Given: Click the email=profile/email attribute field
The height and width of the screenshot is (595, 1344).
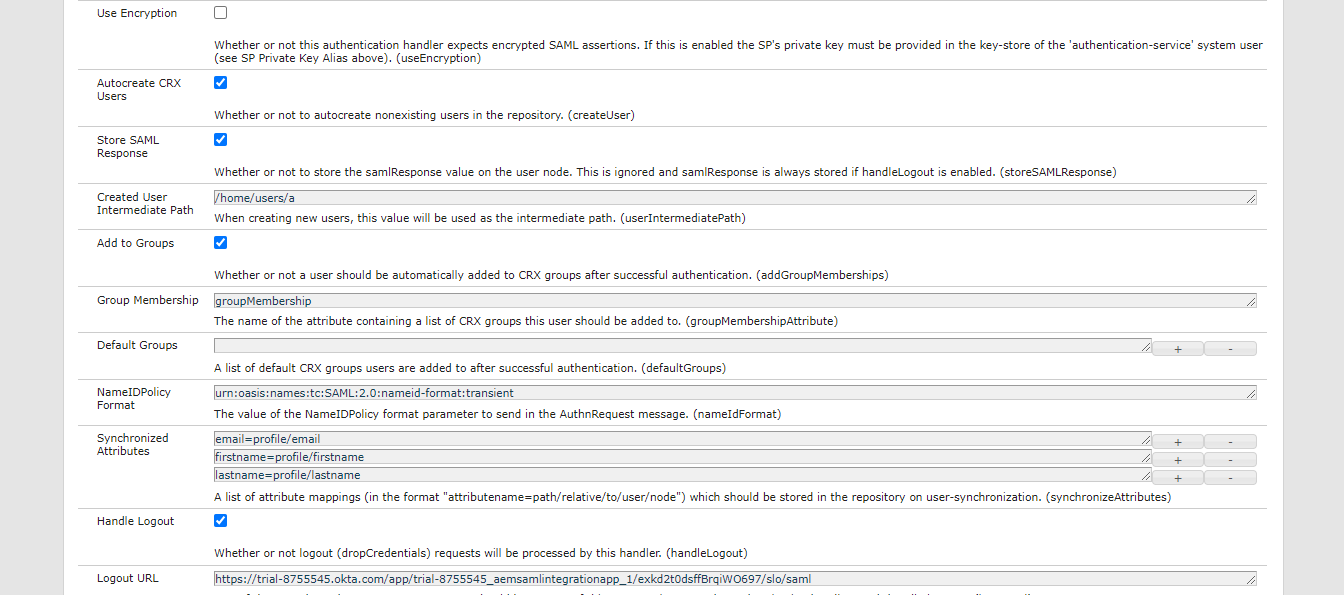Looking at the screenshot, I should (x=600, y=438).
